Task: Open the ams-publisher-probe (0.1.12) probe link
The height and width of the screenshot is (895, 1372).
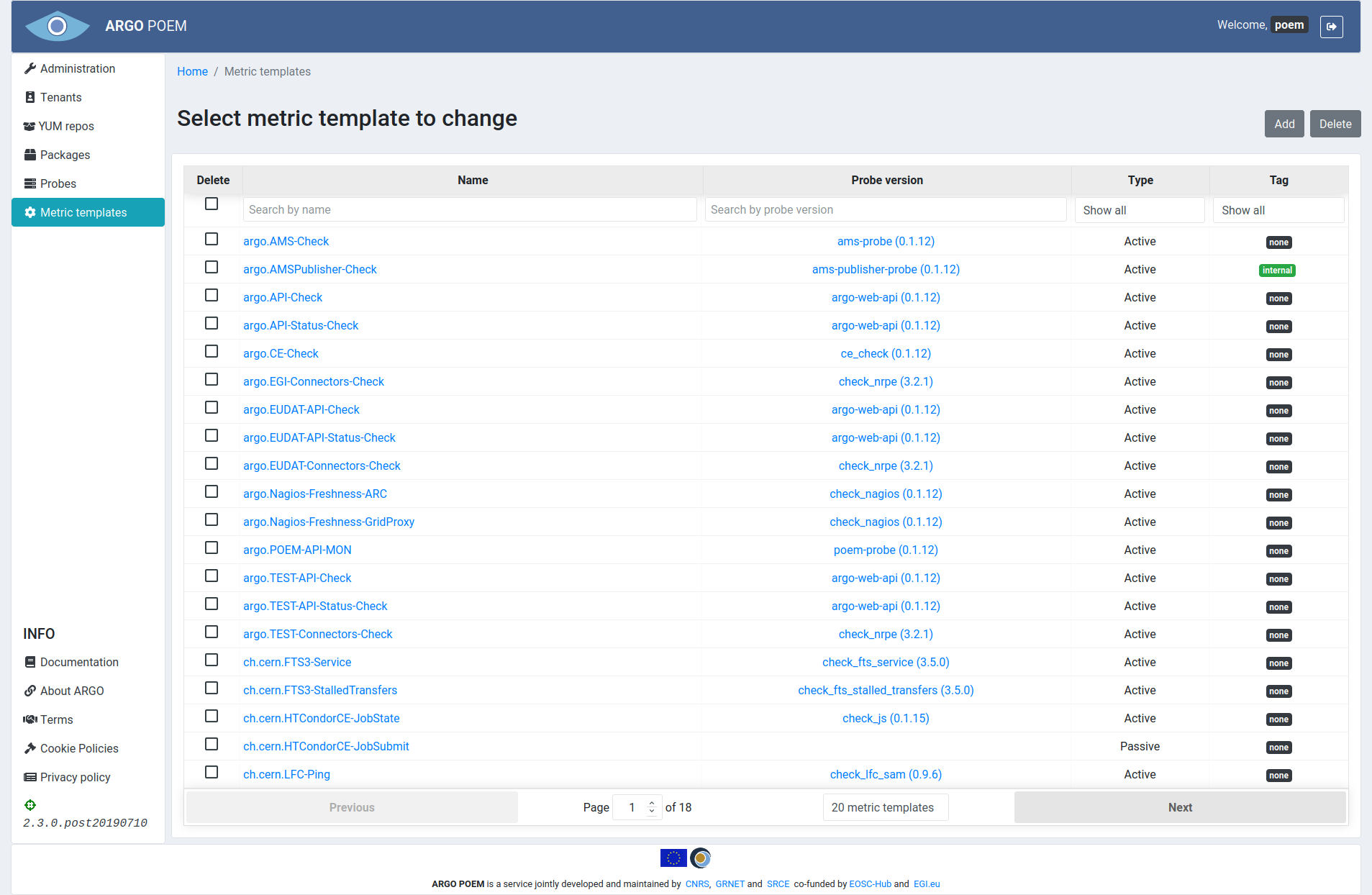Action: (x=886, y=269)
